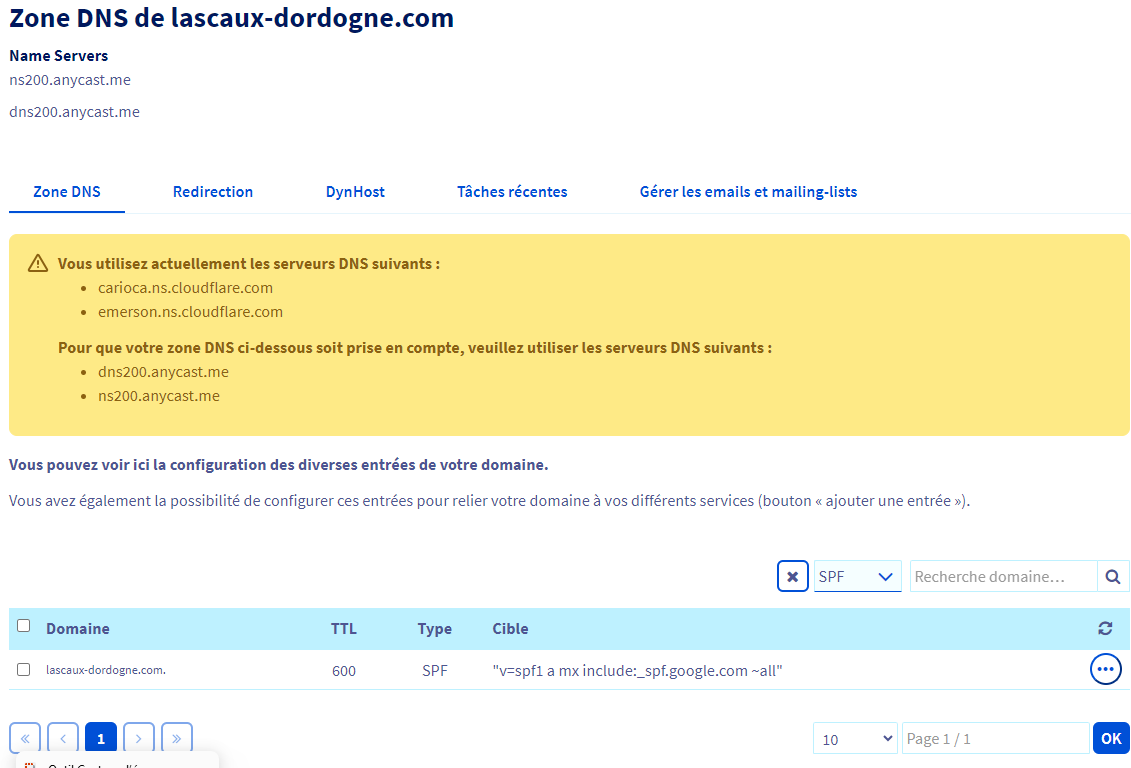Click the current page 1 button
The width and height of the screenshot is (1131, 768).
(x=101, y=738)
